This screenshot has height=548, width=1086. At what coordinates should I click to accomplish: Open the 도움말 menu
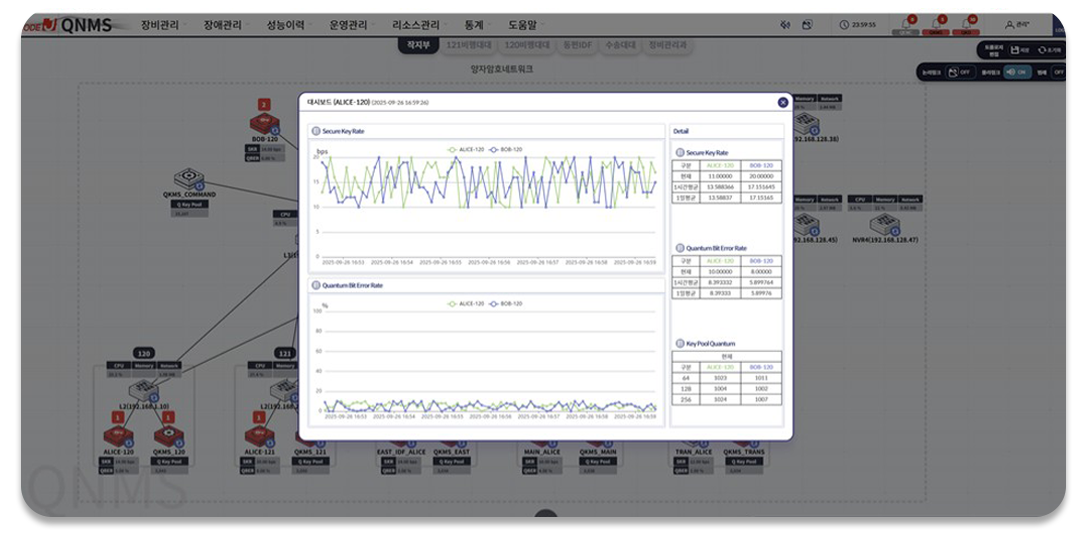tap(523, 25)
